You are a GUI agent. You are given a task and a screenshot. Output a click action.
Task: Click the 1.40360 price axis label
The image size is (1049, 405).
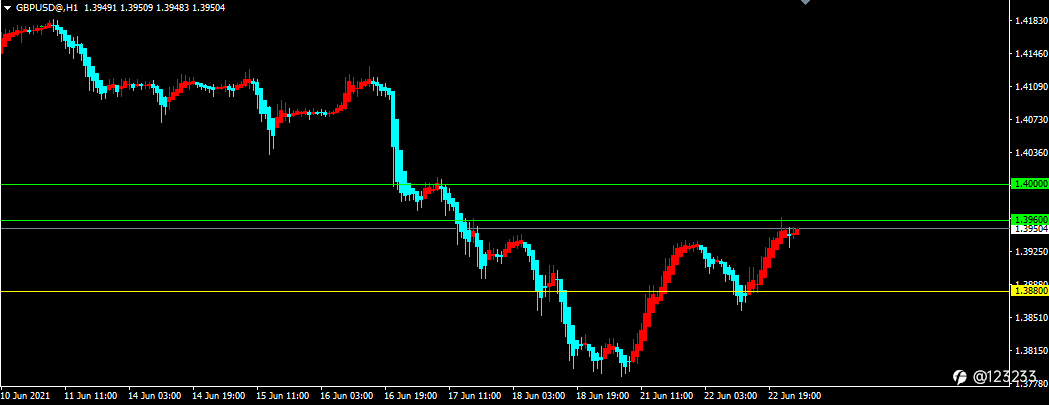1030,153
